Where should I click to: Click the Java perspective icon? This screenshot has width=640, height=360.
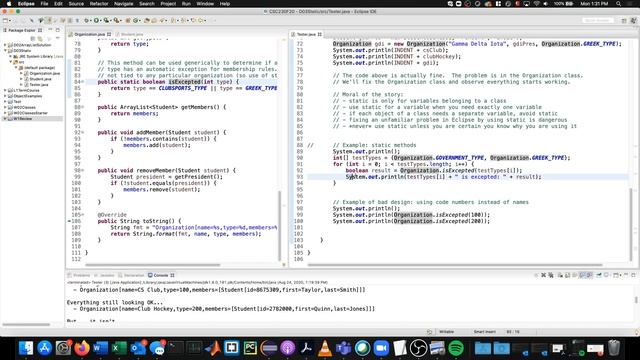click(x=633, y=20)
